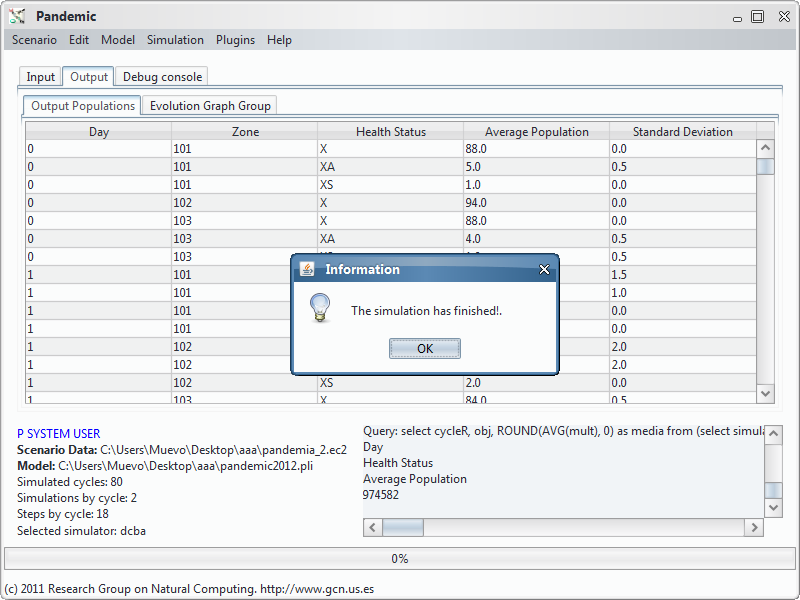Click table scrollbar down arrow
Viewport: 800px width, 600px height.
(765, 394)
